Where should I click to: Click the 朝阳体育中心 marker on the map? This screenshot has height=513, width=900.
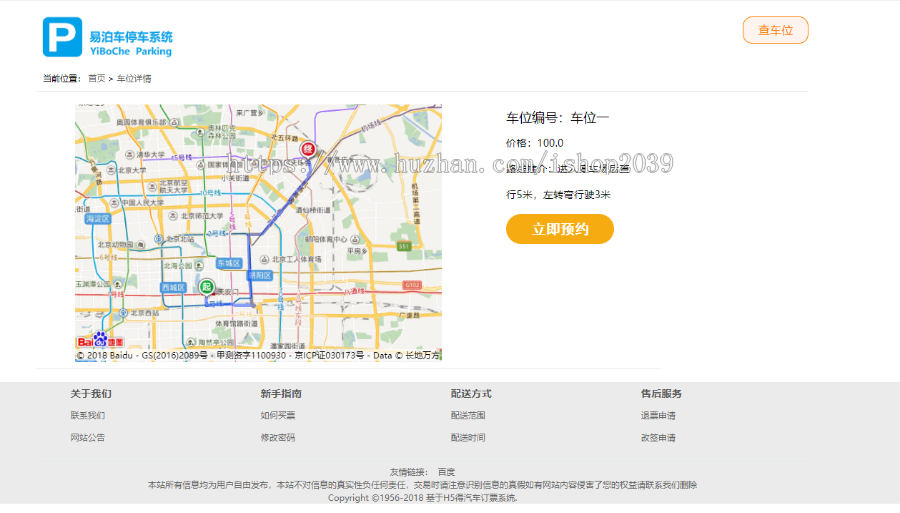click(x=355, y=239)
